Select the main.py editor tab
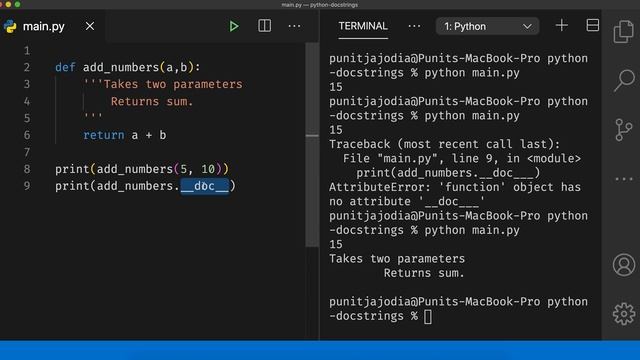The width and height of the screenshot is (640, 360). (x=52, y=27)
